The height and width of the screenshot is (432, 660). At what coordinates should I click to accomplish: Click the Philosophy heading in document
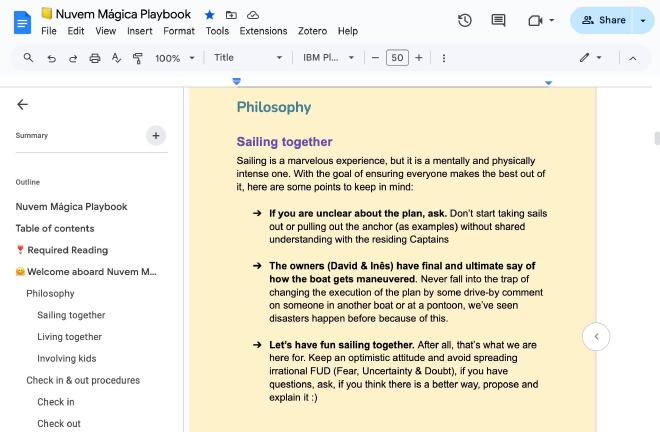coord(274,107)
